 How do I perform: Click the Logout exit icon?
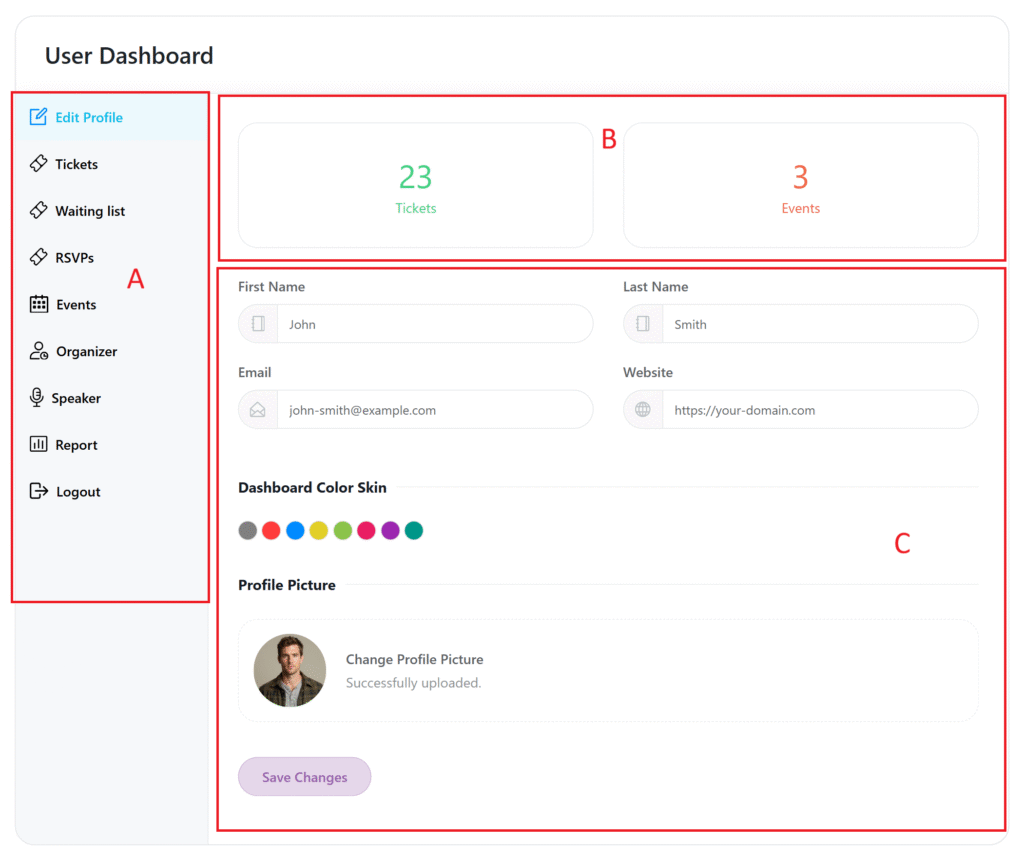tap(37, 491)
